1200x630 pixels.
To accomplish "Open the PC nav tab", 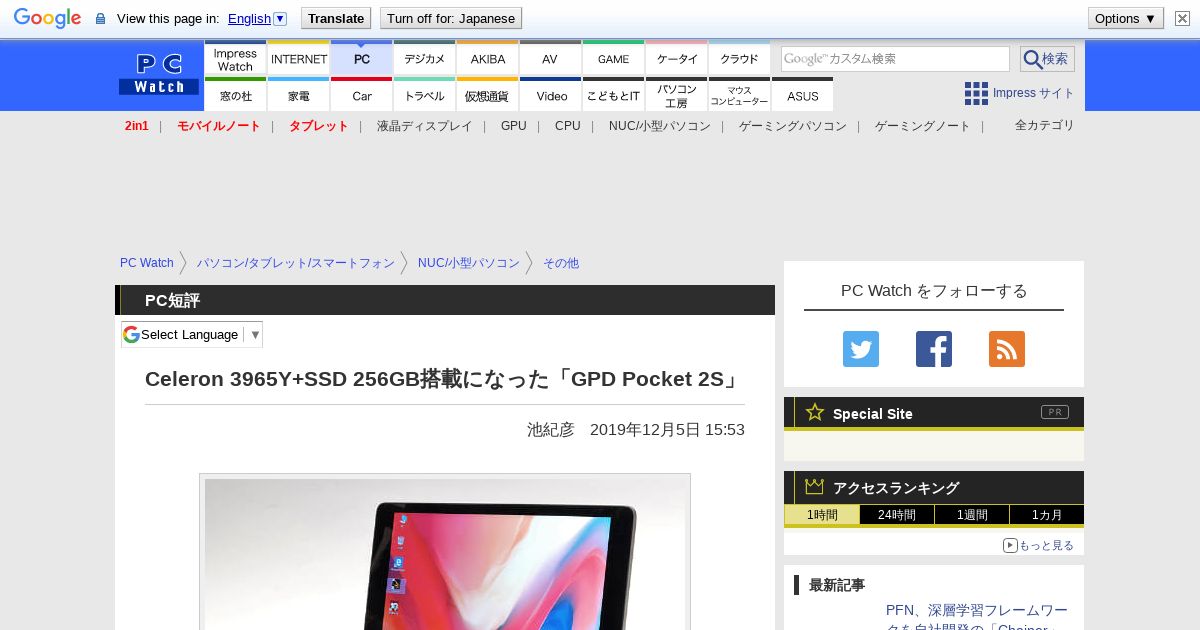I will 362,59.
